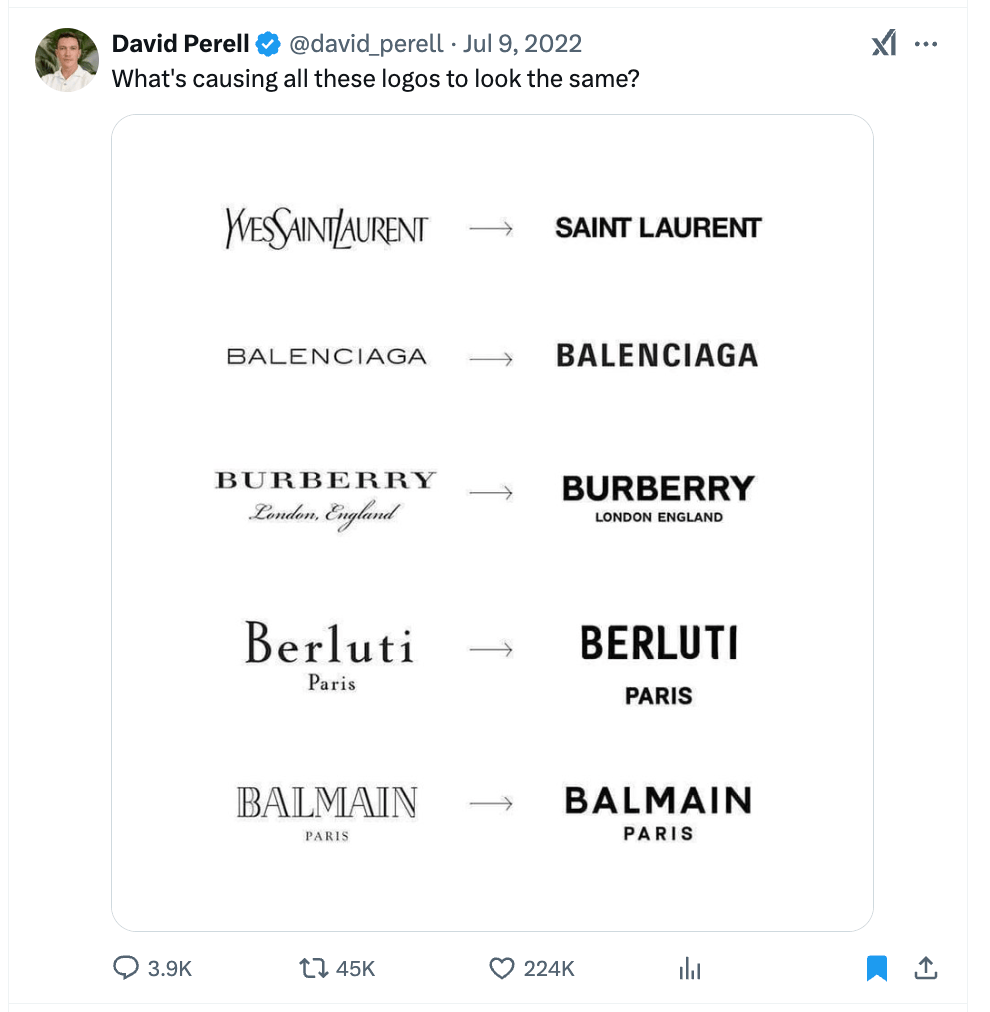Open the Jul 9, 2022 timestamp
This screenshot has width=990, height=1012.
tap(522, 44)
